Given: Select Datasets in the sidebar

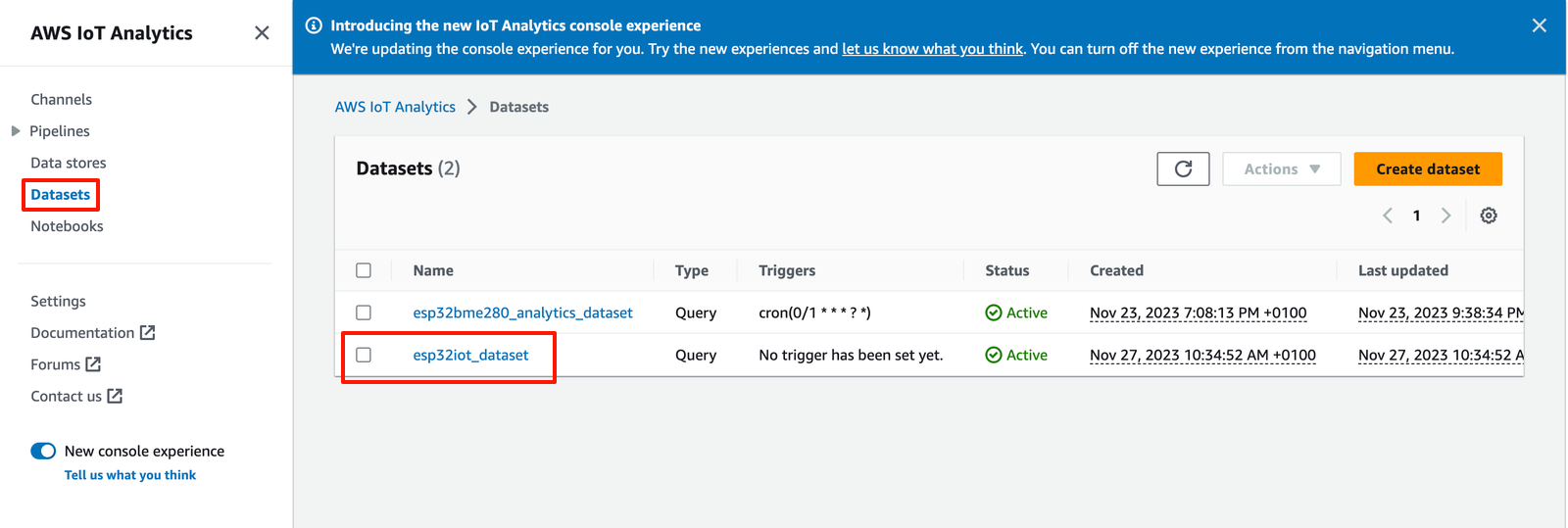Looking at the screenshot, I should pos(60,194).
